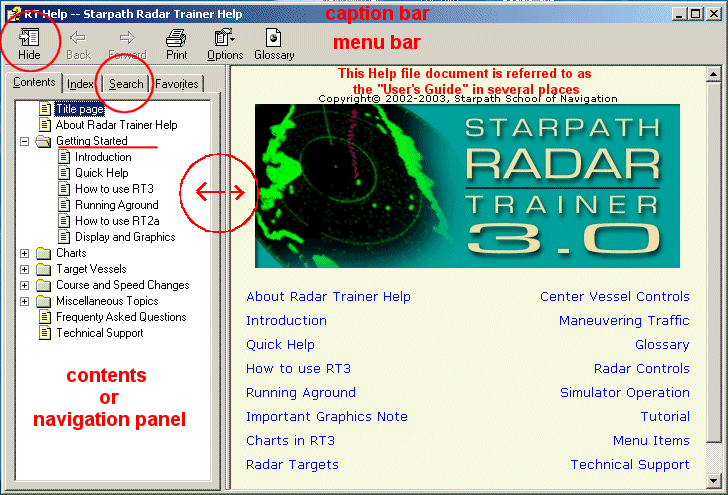Print the current help topic

pos(176,45)
